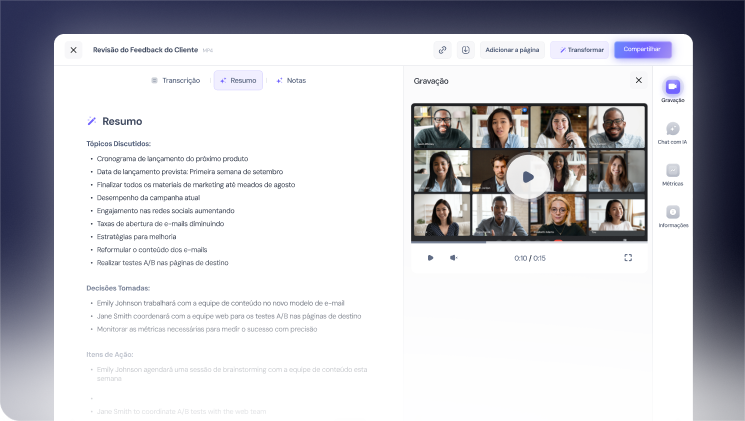Image resolution: width=745 pixels, height=421 pixels.
Task: Click 'Engajamento nas redes sociais aumentando'
Action: click(x=165, y=210)
